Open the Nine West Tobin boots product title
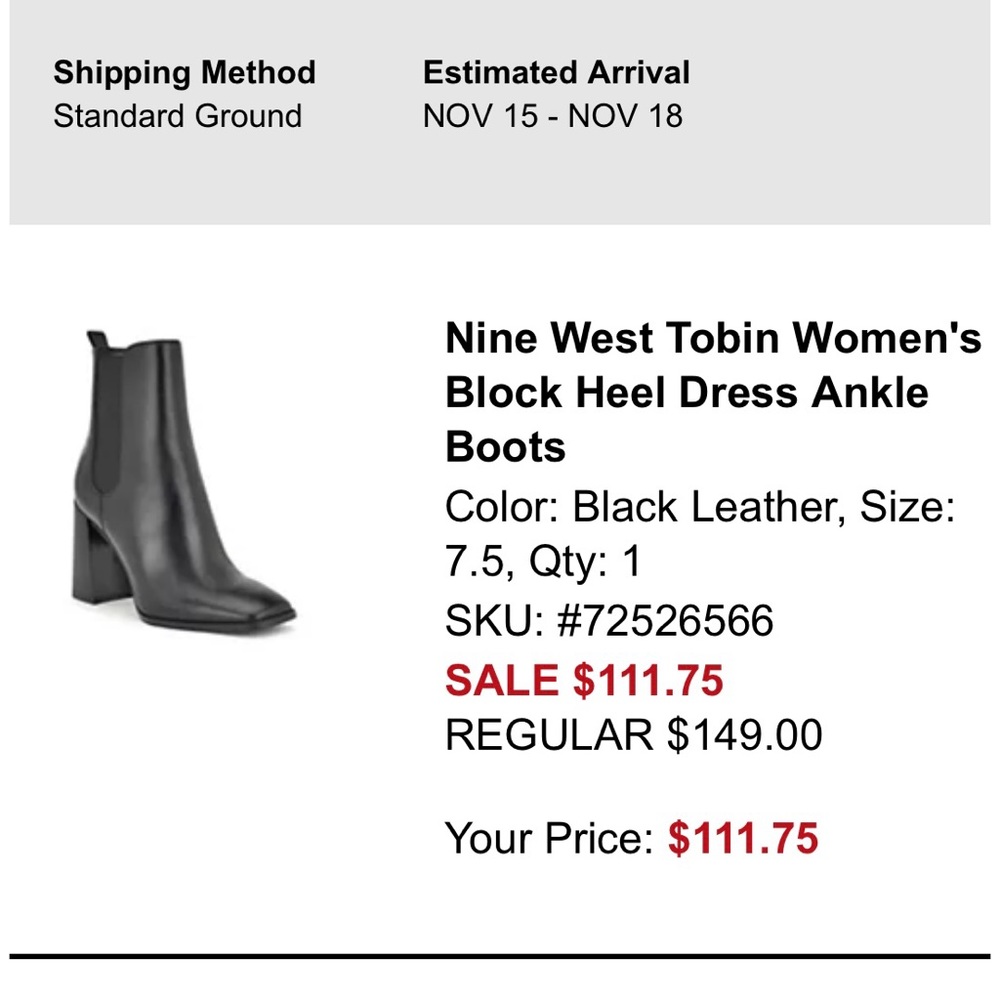The width and height of the screenshot is (1000, 1000). click(712, 392)
